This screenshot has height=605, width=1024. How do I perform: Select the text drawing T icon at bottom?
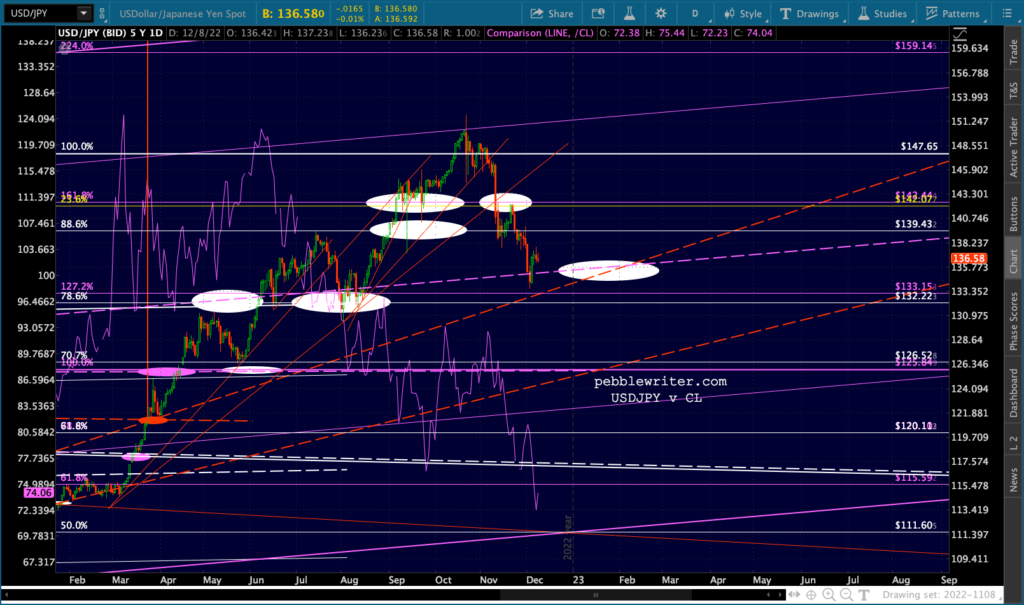click(x=864, y=595)
